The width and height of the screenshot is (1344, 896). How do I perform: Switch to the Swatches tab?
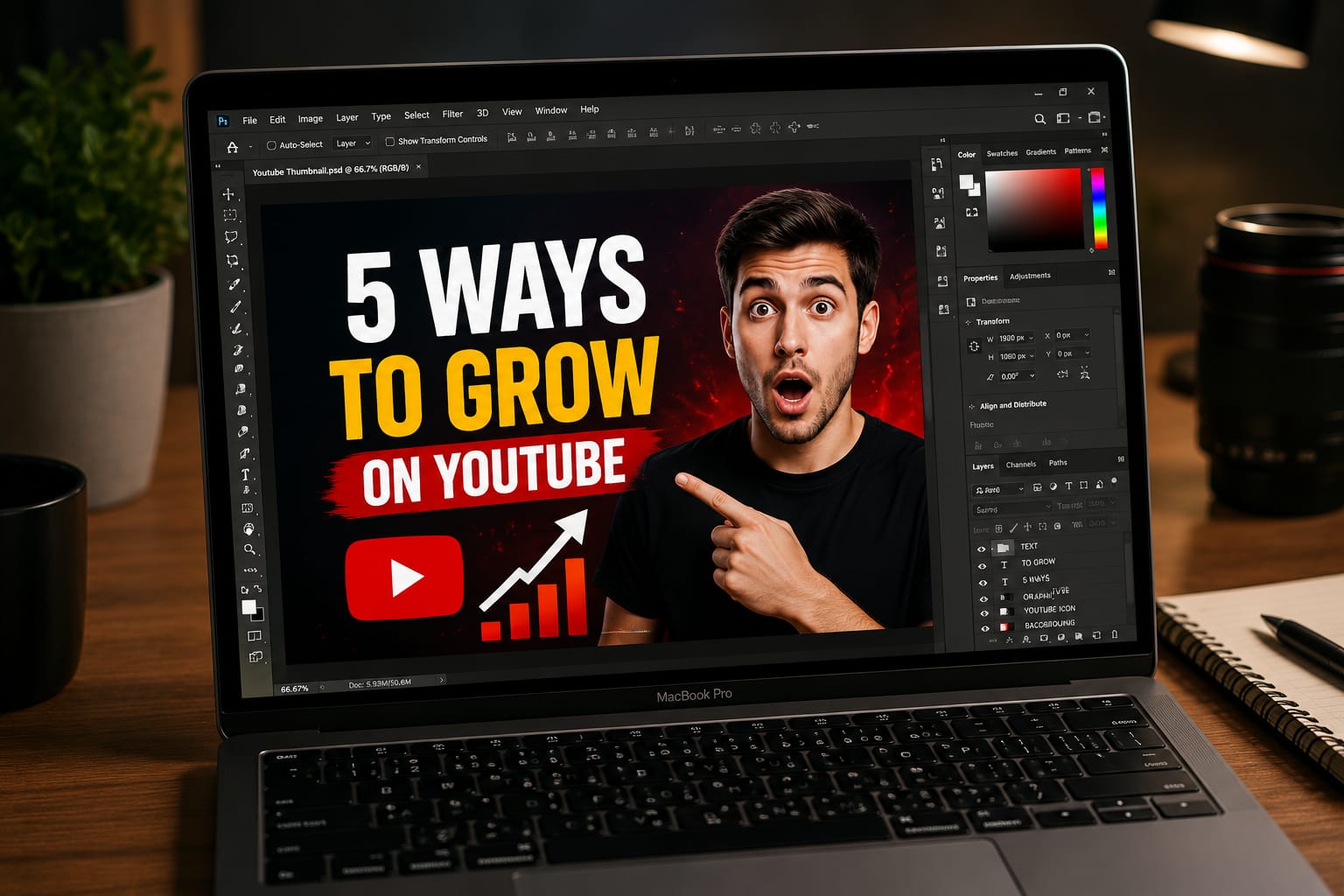pos(1002,153)
